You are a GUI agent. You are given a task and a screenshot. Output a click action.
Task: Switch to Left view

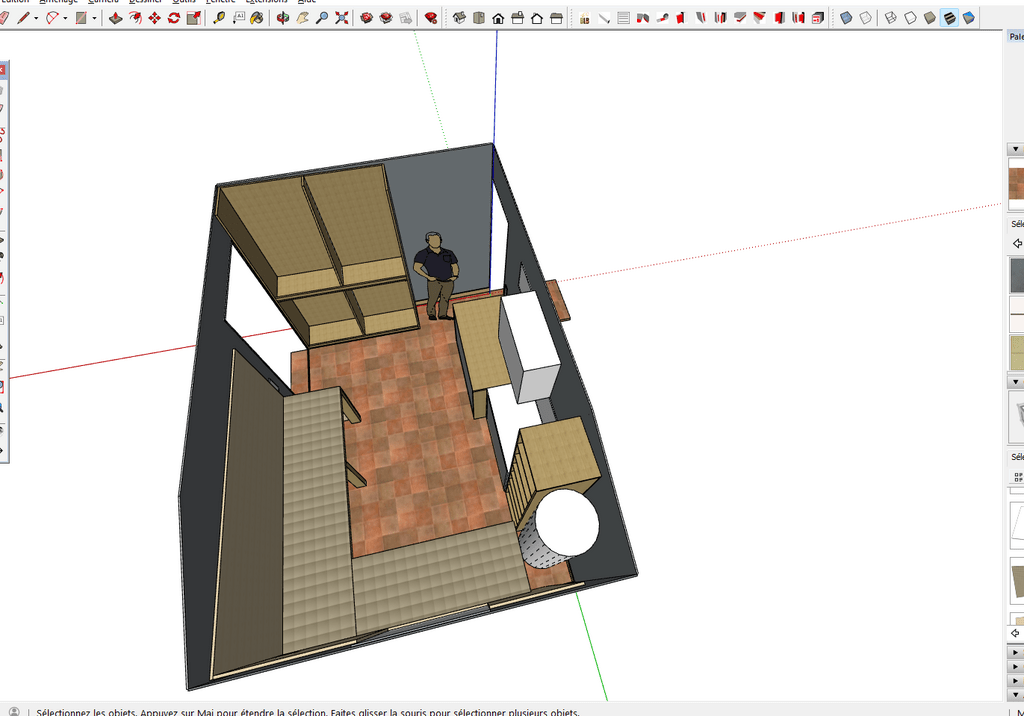click(556, 18)
